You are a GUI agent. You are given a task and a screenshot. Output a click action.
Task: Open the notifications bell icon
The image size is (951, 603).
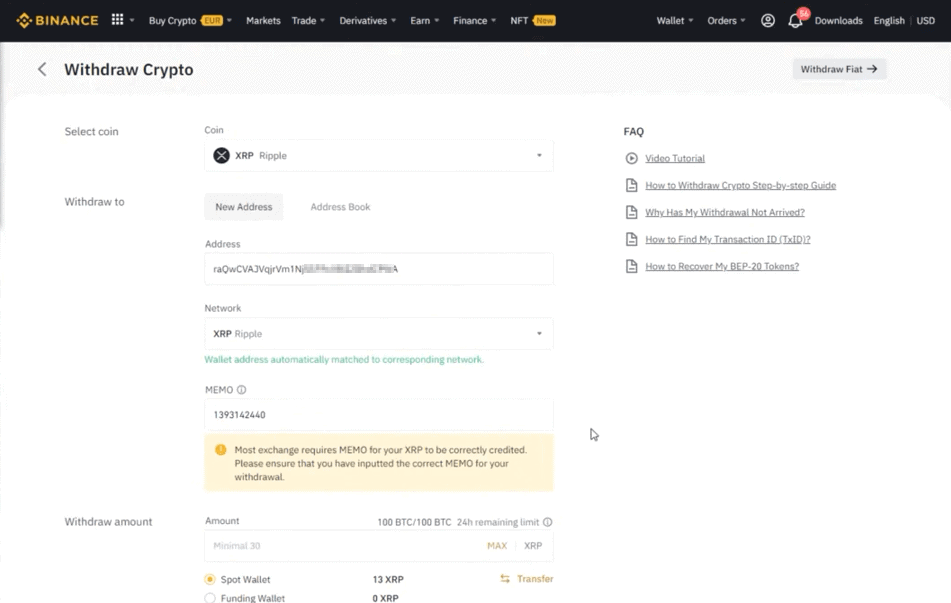coord(795,21)
